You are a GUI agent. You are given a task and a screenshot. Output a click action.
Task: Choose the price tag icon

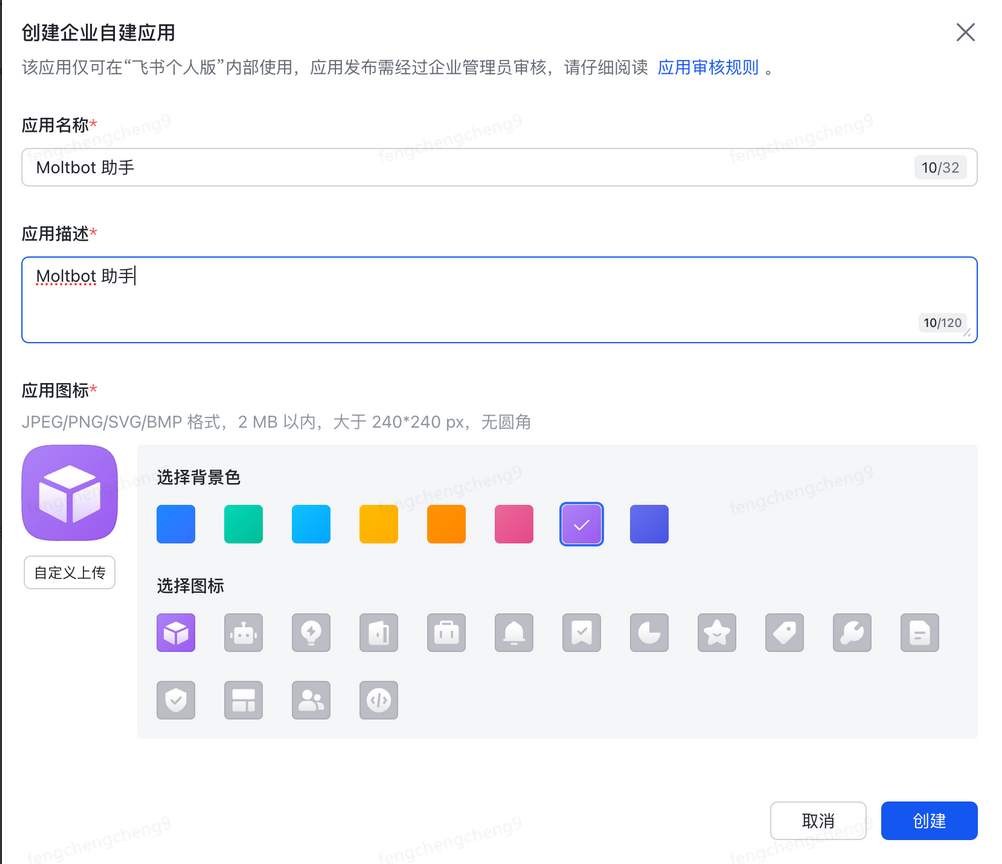784,633
